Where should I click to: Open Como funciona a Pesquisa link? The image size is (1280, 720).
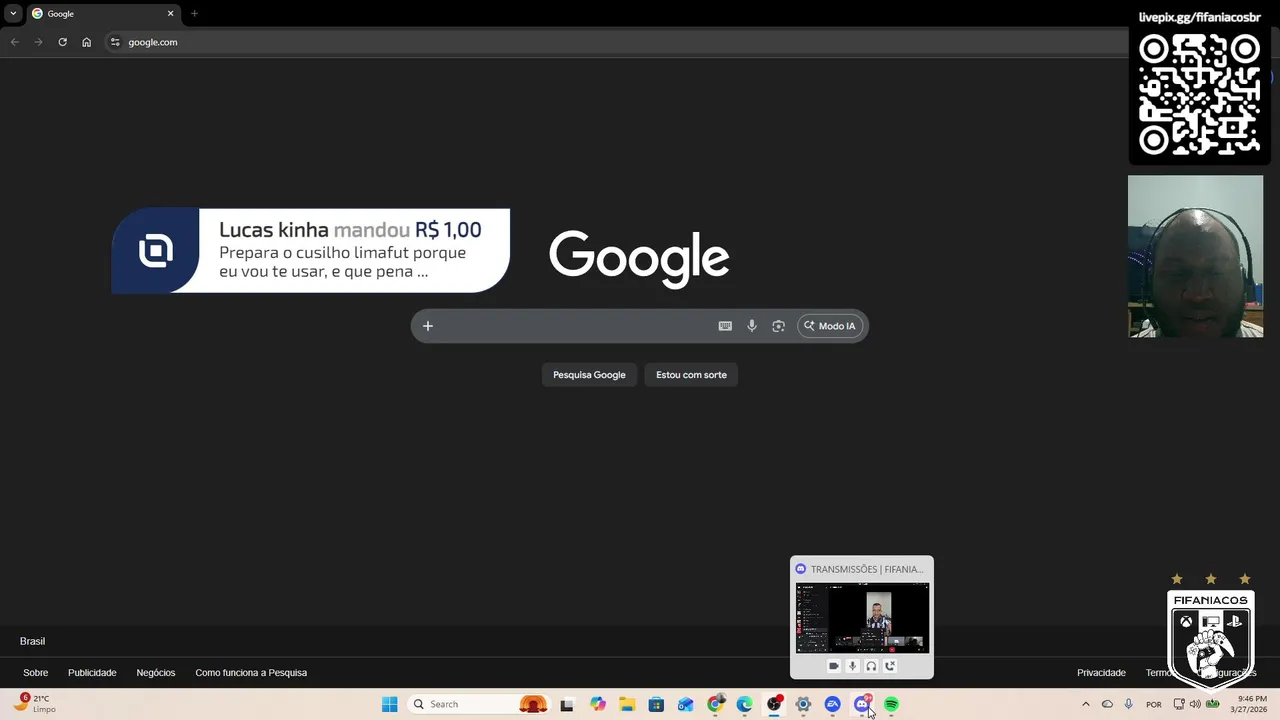tap(251, 673)
